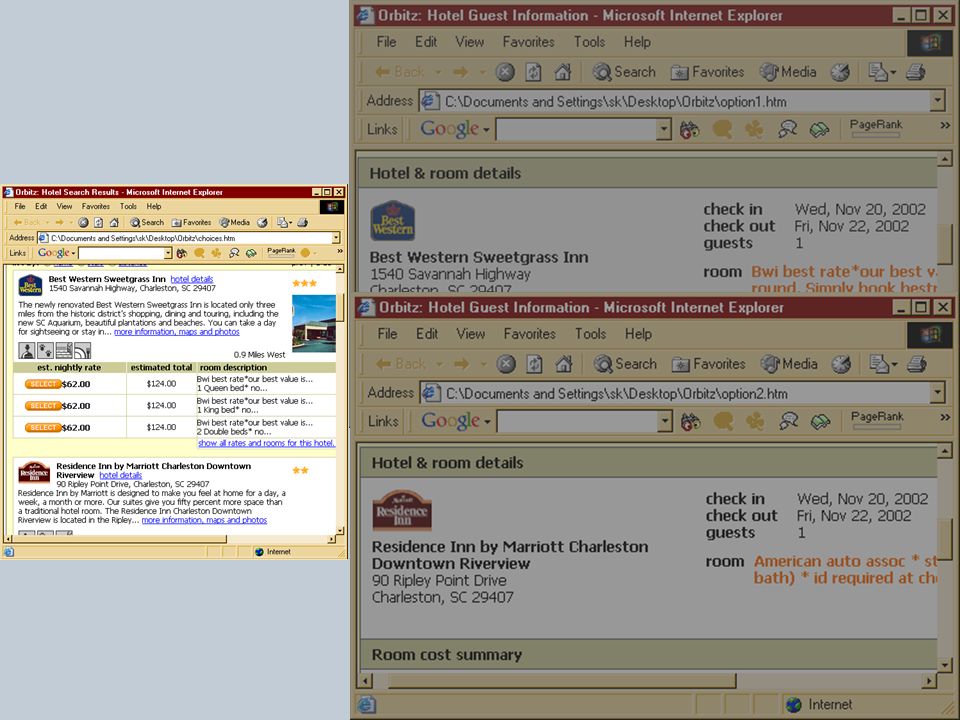Screen dimensions: 960x720
Task: Open Address dropdown in Hotel Search Results window
Action: tap(336, 238)
